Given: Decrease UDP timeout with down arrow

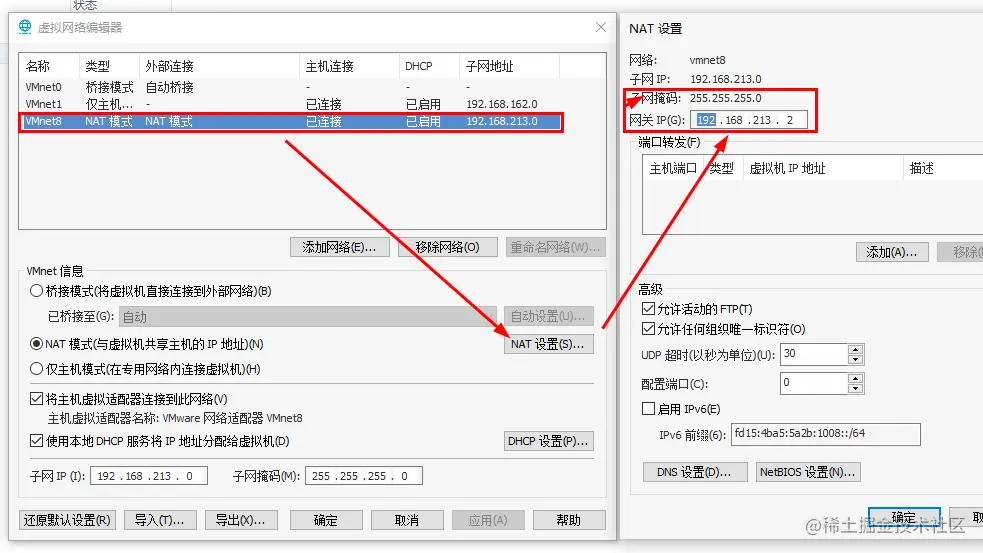Looking at the screenshot, I should click(x=856, y=359).
